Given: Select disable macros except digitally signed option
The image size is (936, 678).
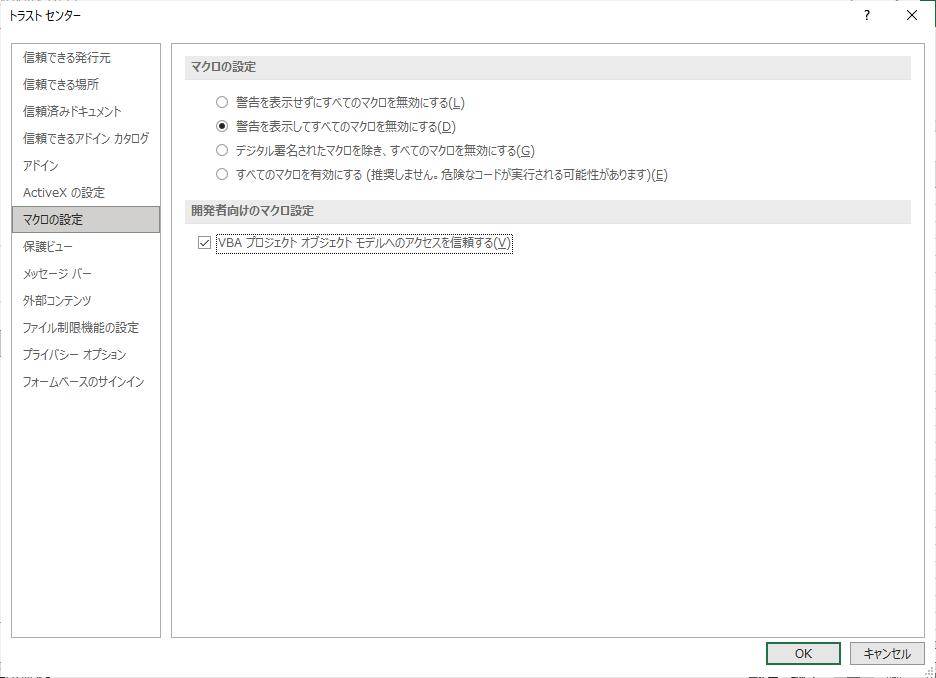Looking at the screenshot, I should click(221, 150).
